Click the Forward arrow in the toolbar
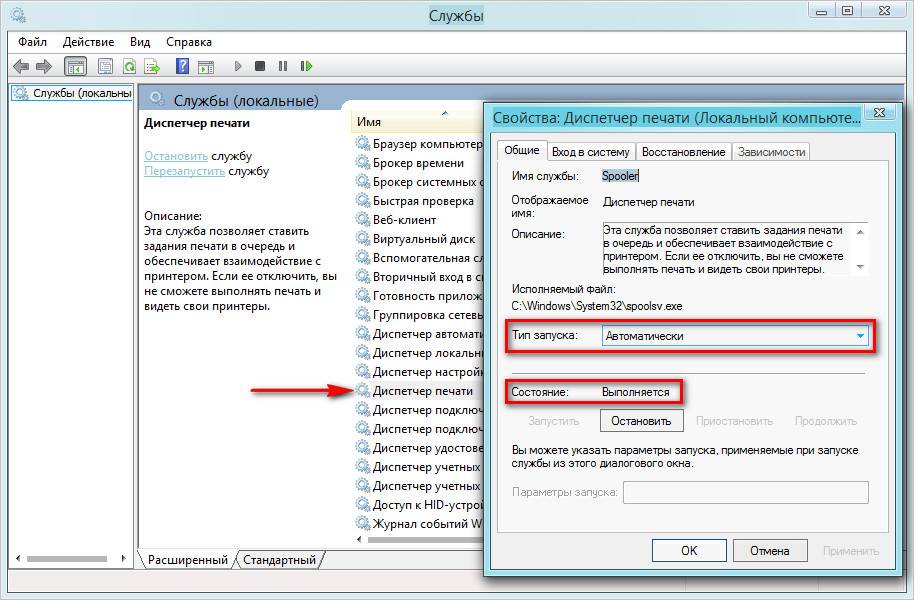Image resolution: width=914 pixels, height=600 pixels. click(x=43, y=67)
